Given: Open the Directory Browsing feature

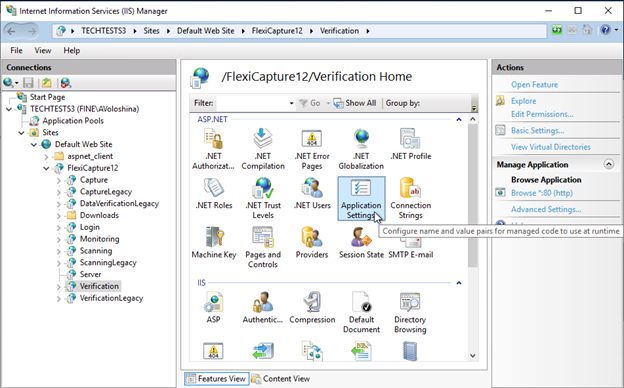Looking at the screenshot, I should tap(410, 312).
